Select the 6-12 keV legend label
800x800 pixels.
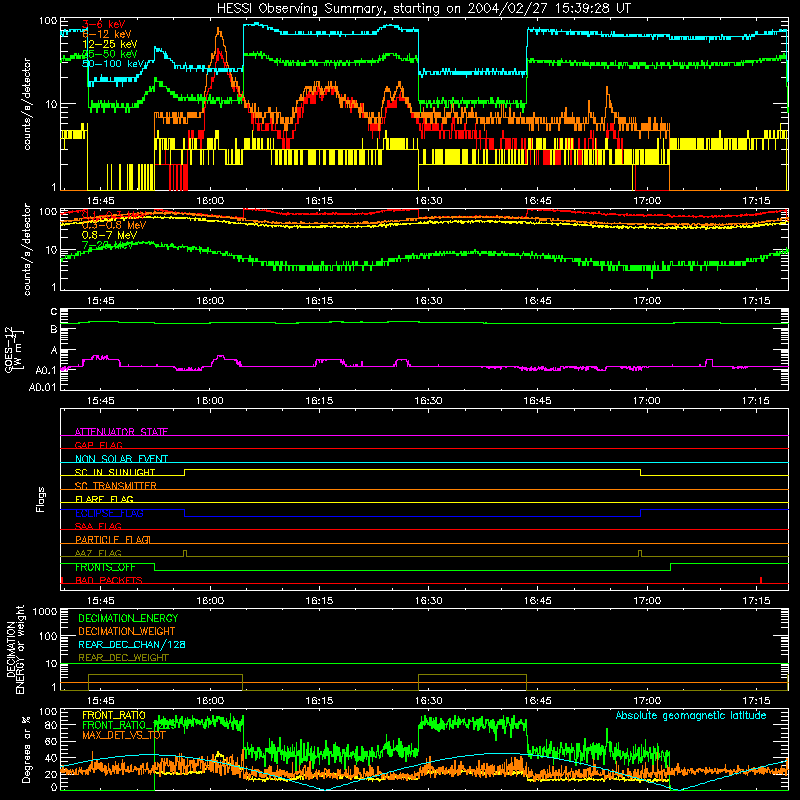pyautogui.click(x=106, y=34)
